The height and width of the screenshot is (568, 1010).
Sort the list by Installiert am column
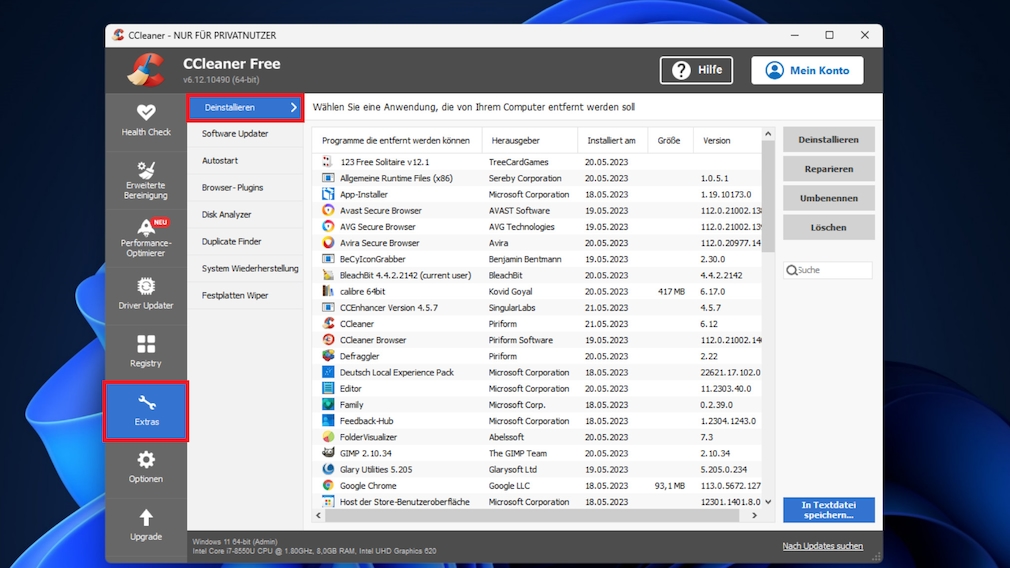[x=611, y=141]
